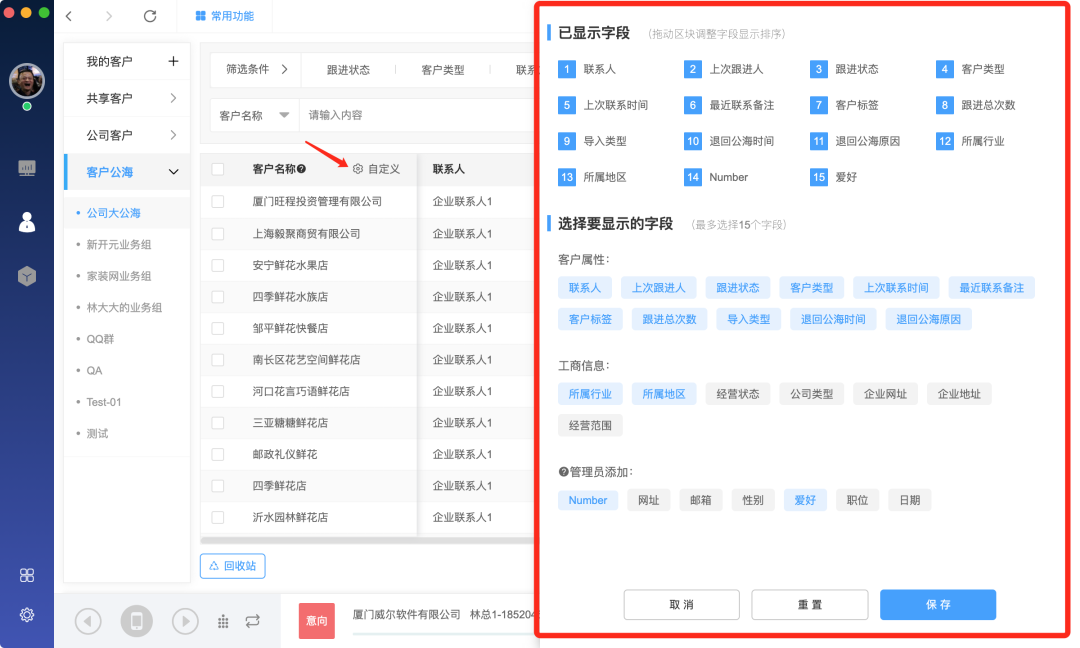Switch to the 常用功能 tab at top
This screenshot has height=648, width=1080.
[x=226, y=16]
